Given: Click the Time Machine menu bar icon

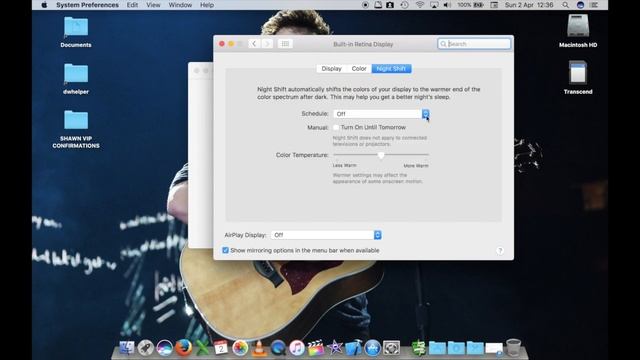Looking at the screenshot, I should point(404,5).
